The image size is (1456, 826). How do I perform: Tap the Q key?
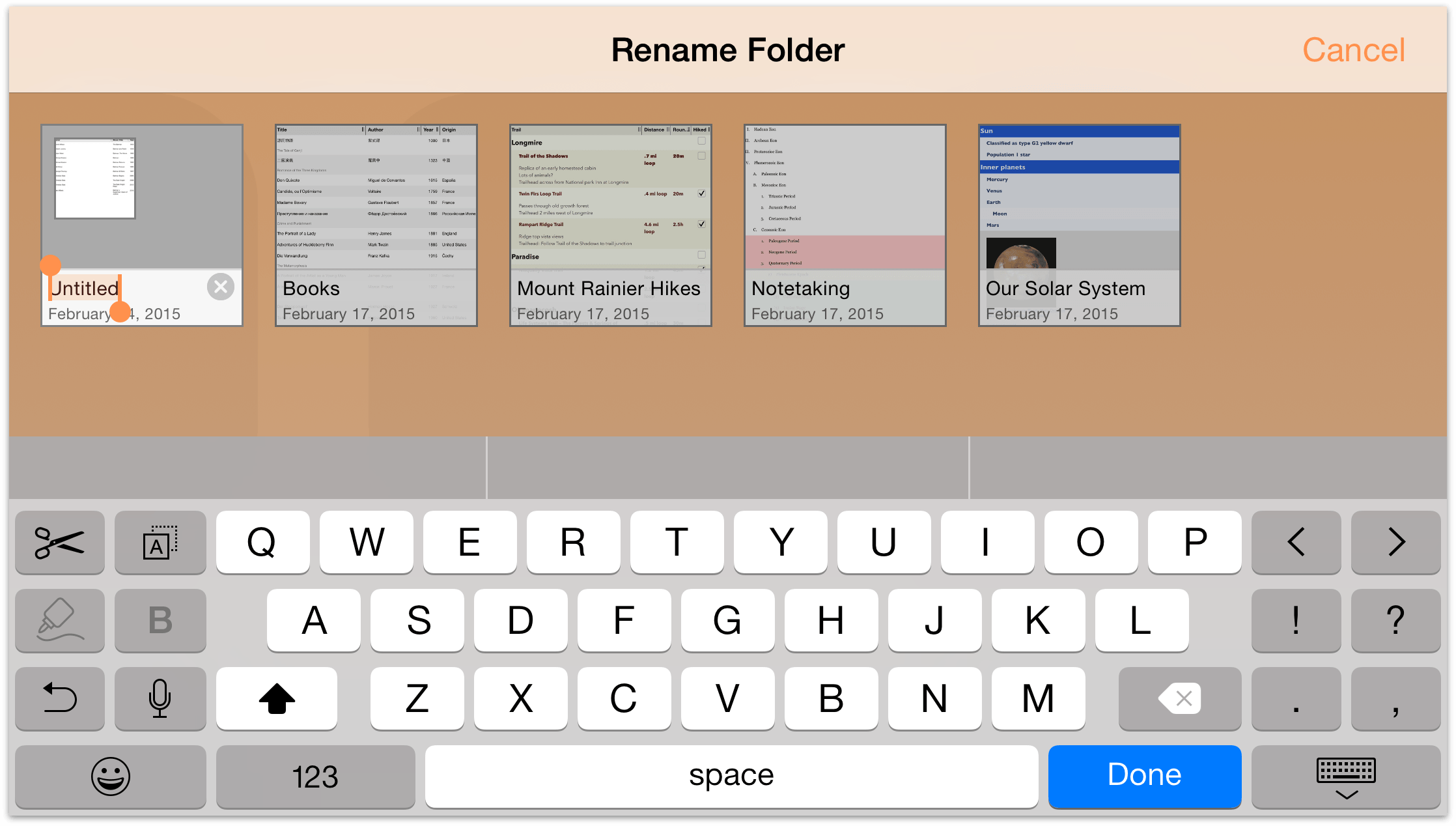(263, 542)
